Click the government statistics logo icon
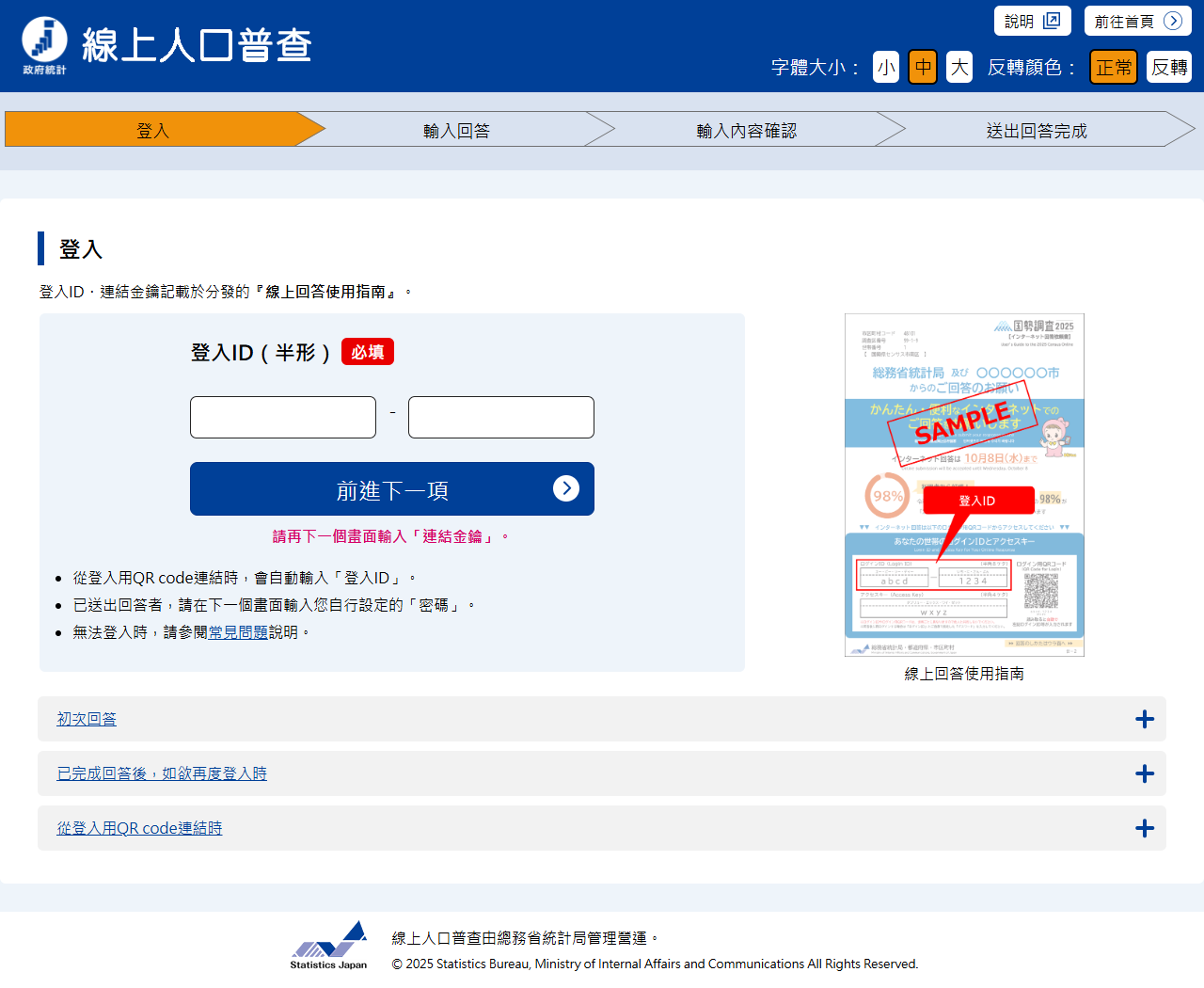Image resolution: width=1204 pixels, height=988 pixels. click(x=44, y=44)
